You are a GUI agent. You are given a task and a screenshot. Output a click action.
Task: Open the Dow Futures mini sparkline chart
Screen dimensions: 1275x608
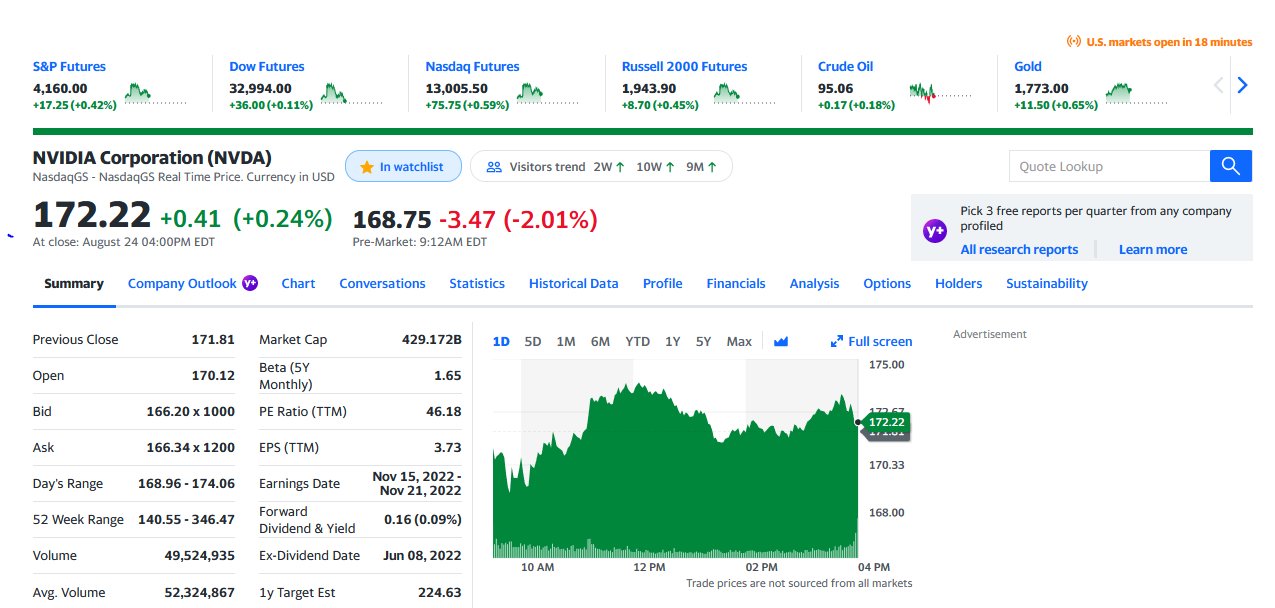tap(351, 94)
